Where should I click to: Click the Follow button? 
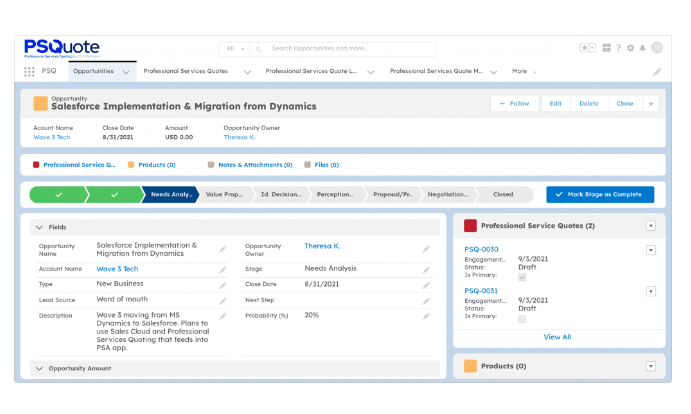click(514, 104)
